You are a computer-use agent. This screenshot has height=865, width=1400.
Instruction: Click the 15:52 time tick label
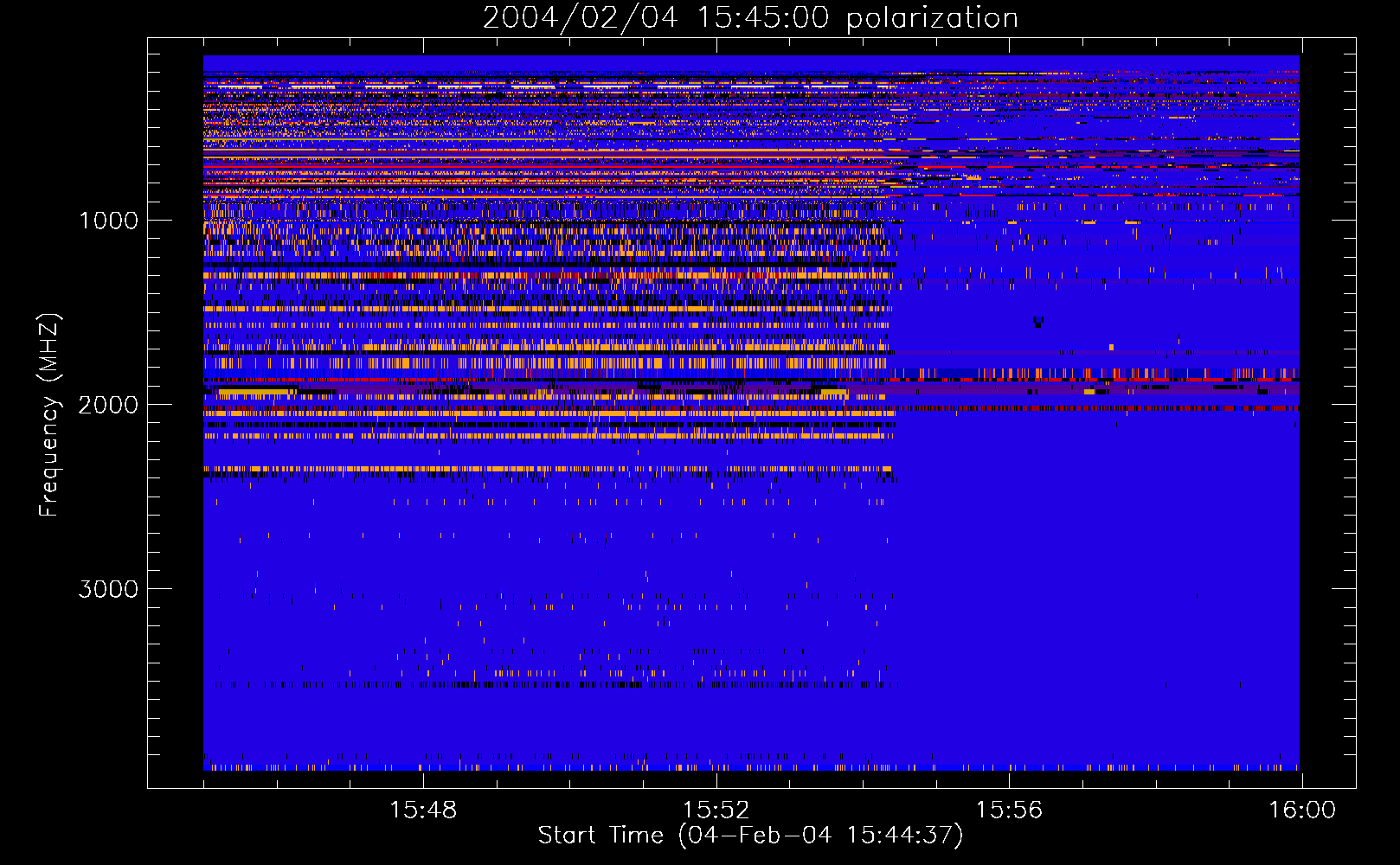point(716,811)
